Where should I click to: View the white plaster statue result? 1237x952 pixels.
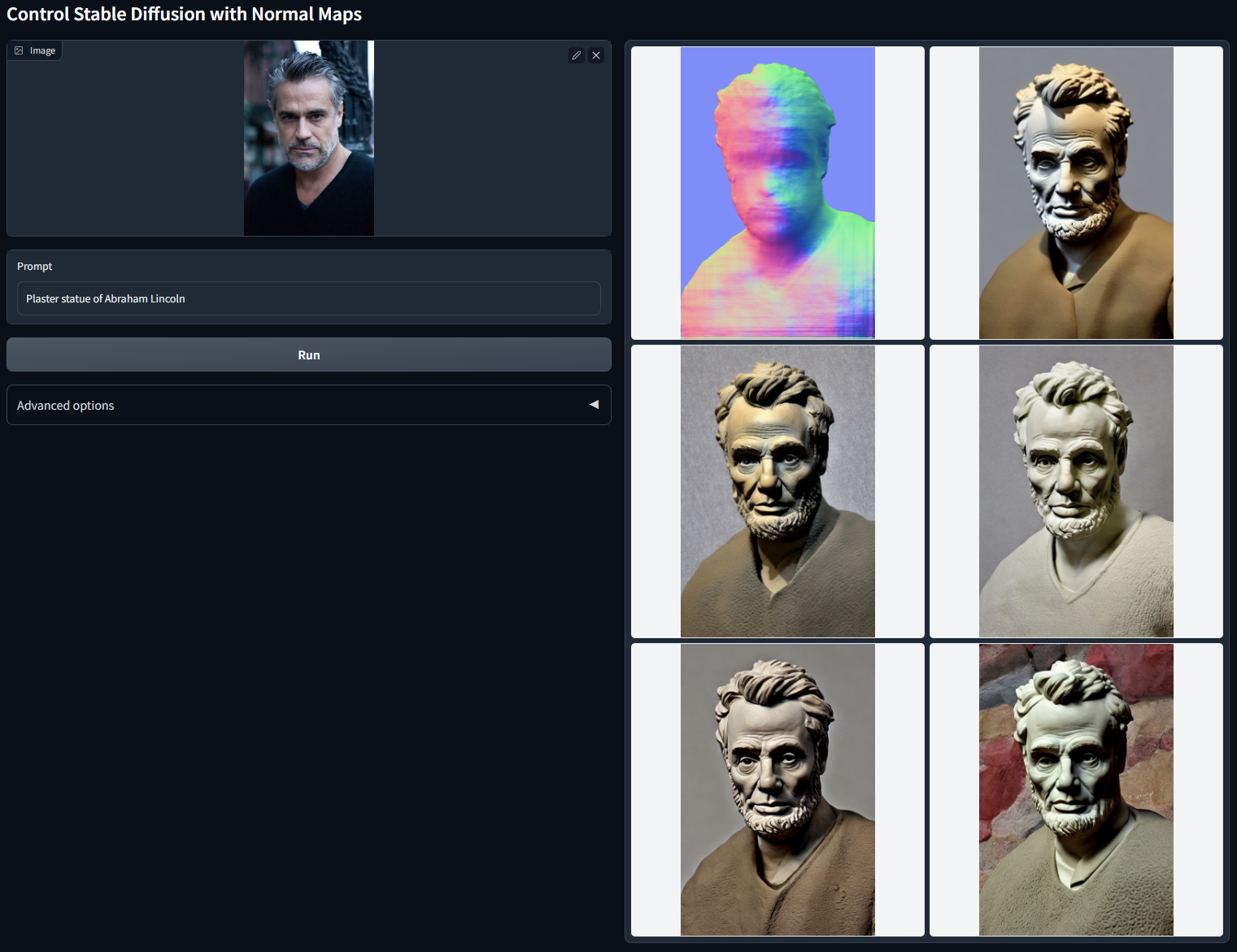1075,491
